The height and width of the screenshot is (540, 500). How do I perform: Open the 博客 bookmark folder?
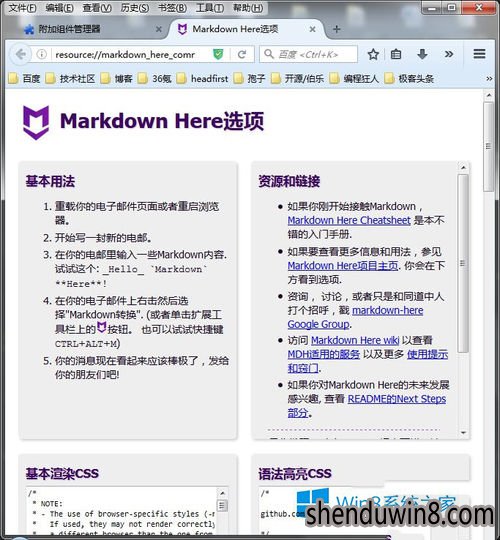click(x=117, y=79)
